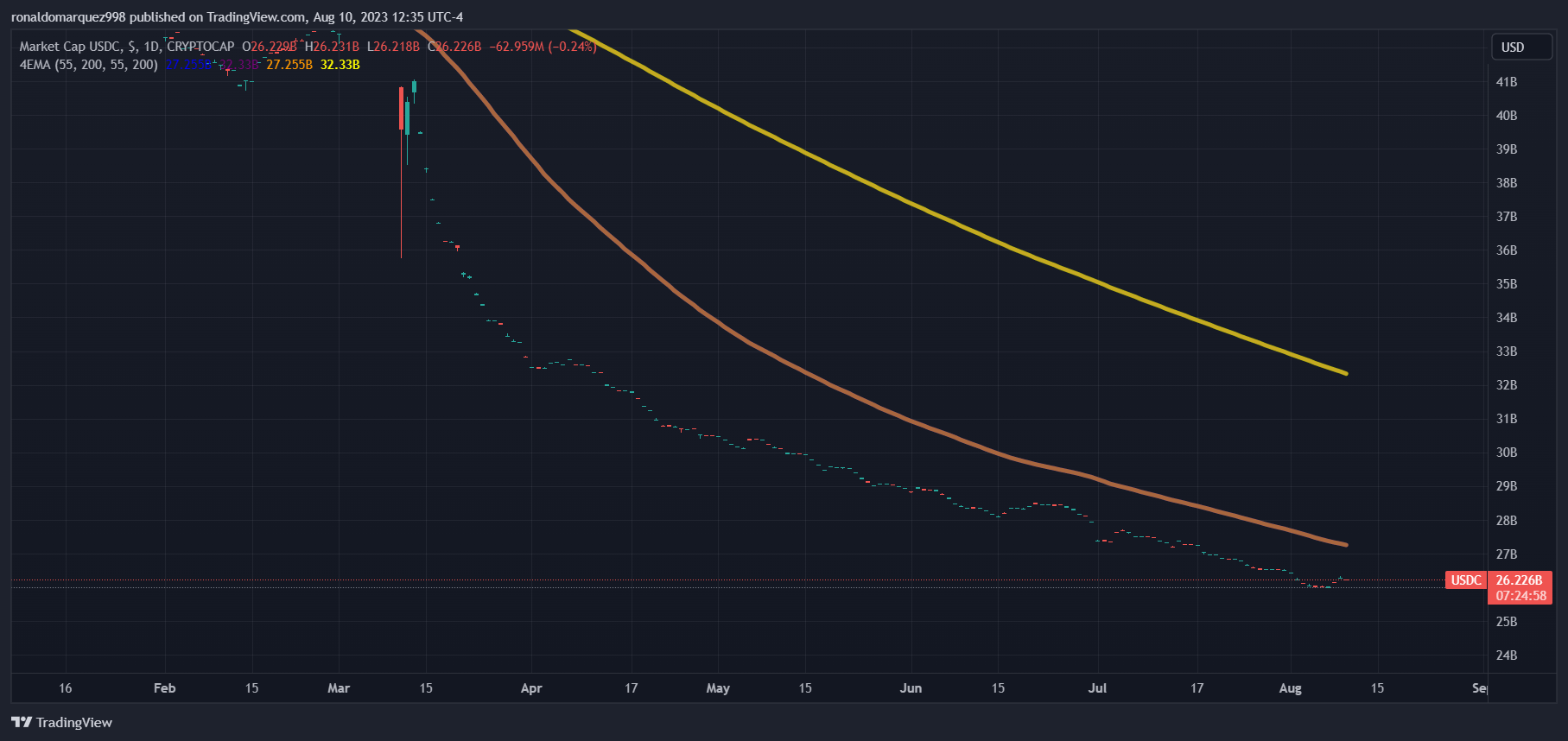Screen dimensions: 1568x741
Task: Click the Jul label on time axis
Action: [x=1097, y=688]
